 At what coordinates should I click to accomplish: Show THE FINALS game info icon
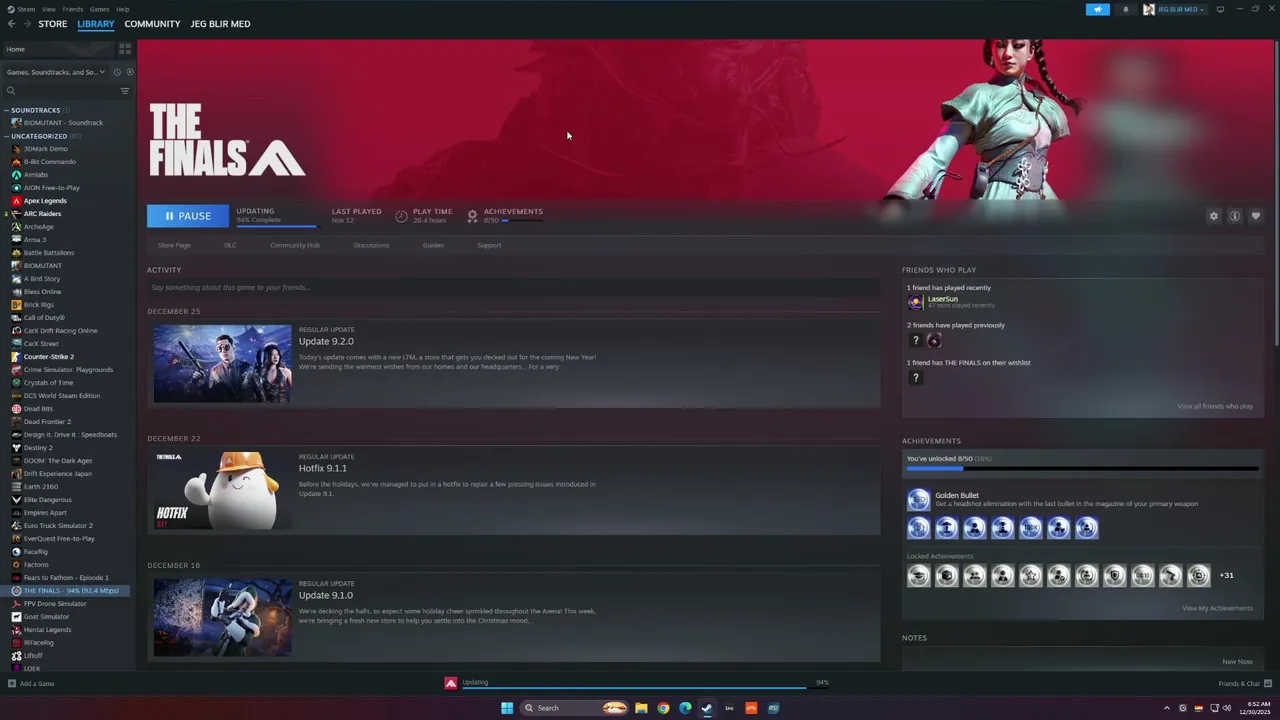coord(1235,216)
